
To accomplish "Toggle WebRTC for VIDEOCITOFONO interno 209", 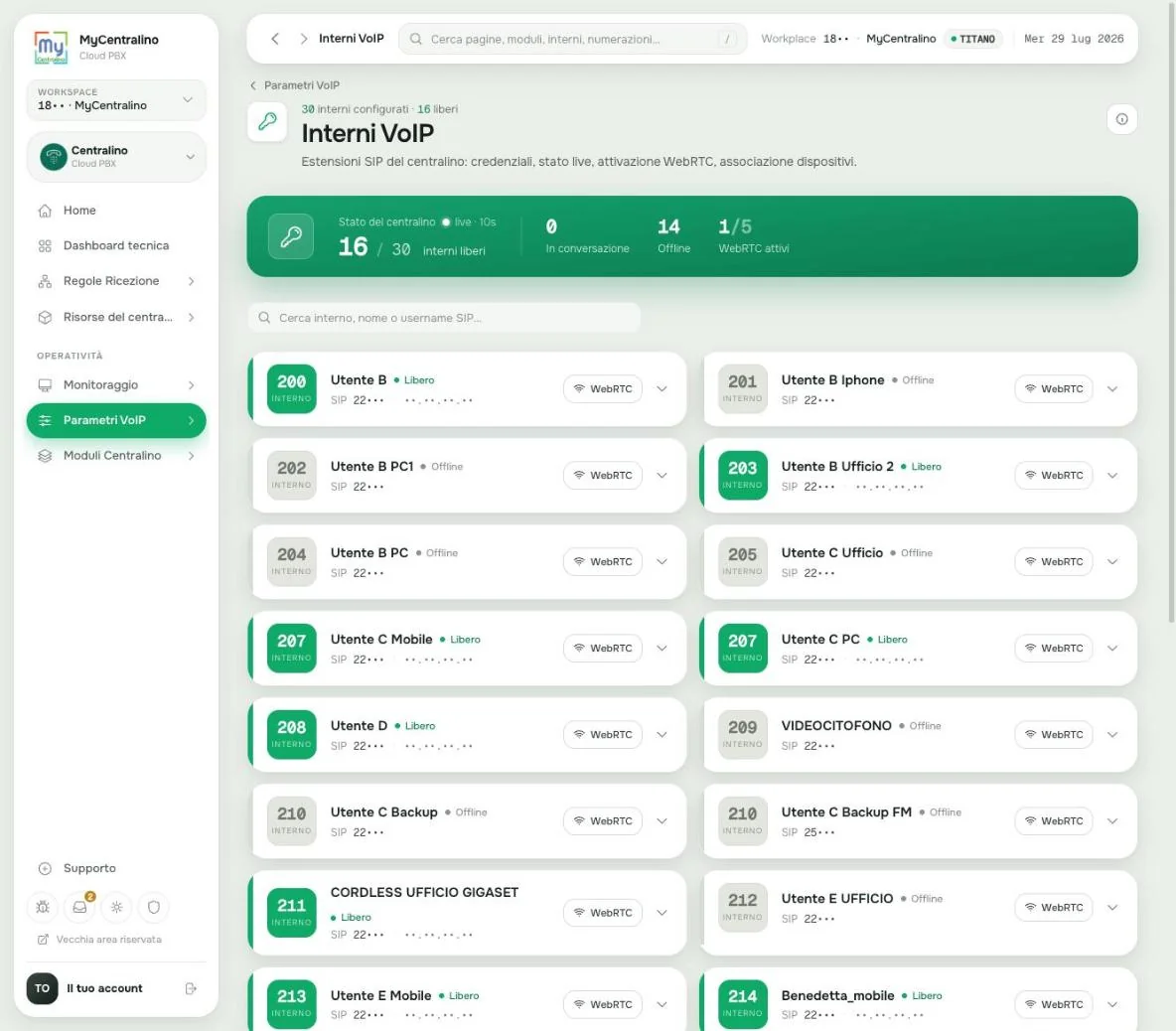I will pyautogui.click(x=1053, y=735).
